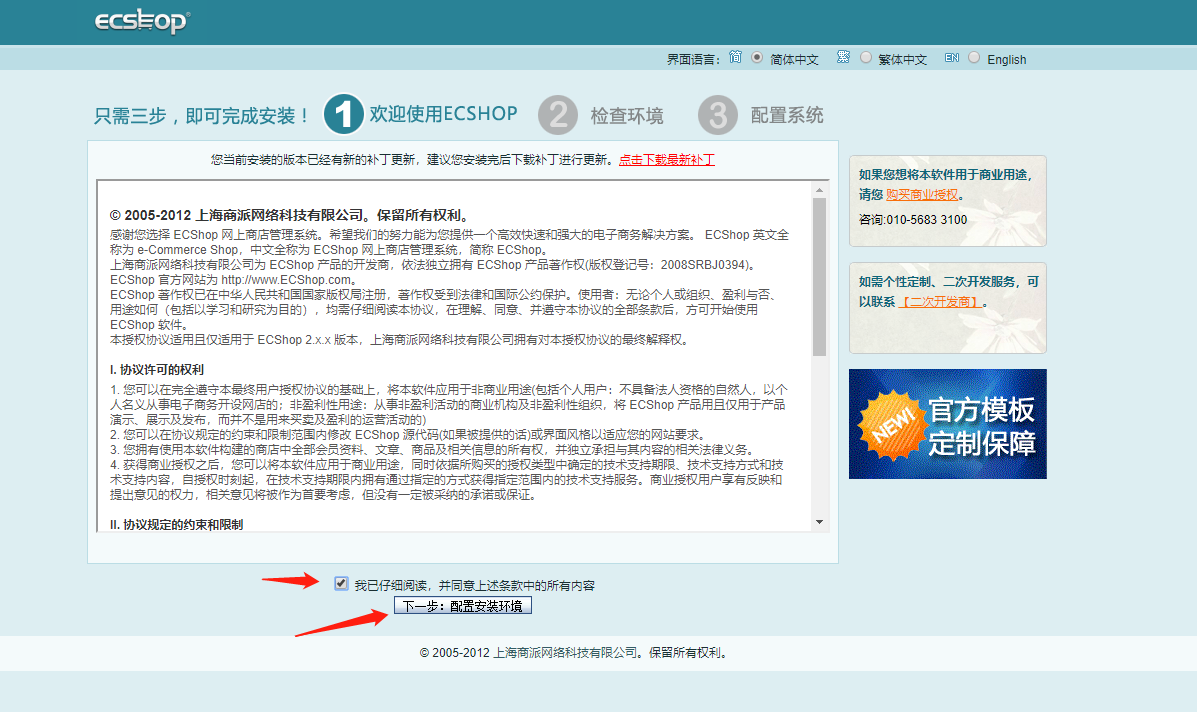Select 繁體中文 radio button
Image resolution: width=1197 pixels, height=712 pixels.
click(866, 57)
